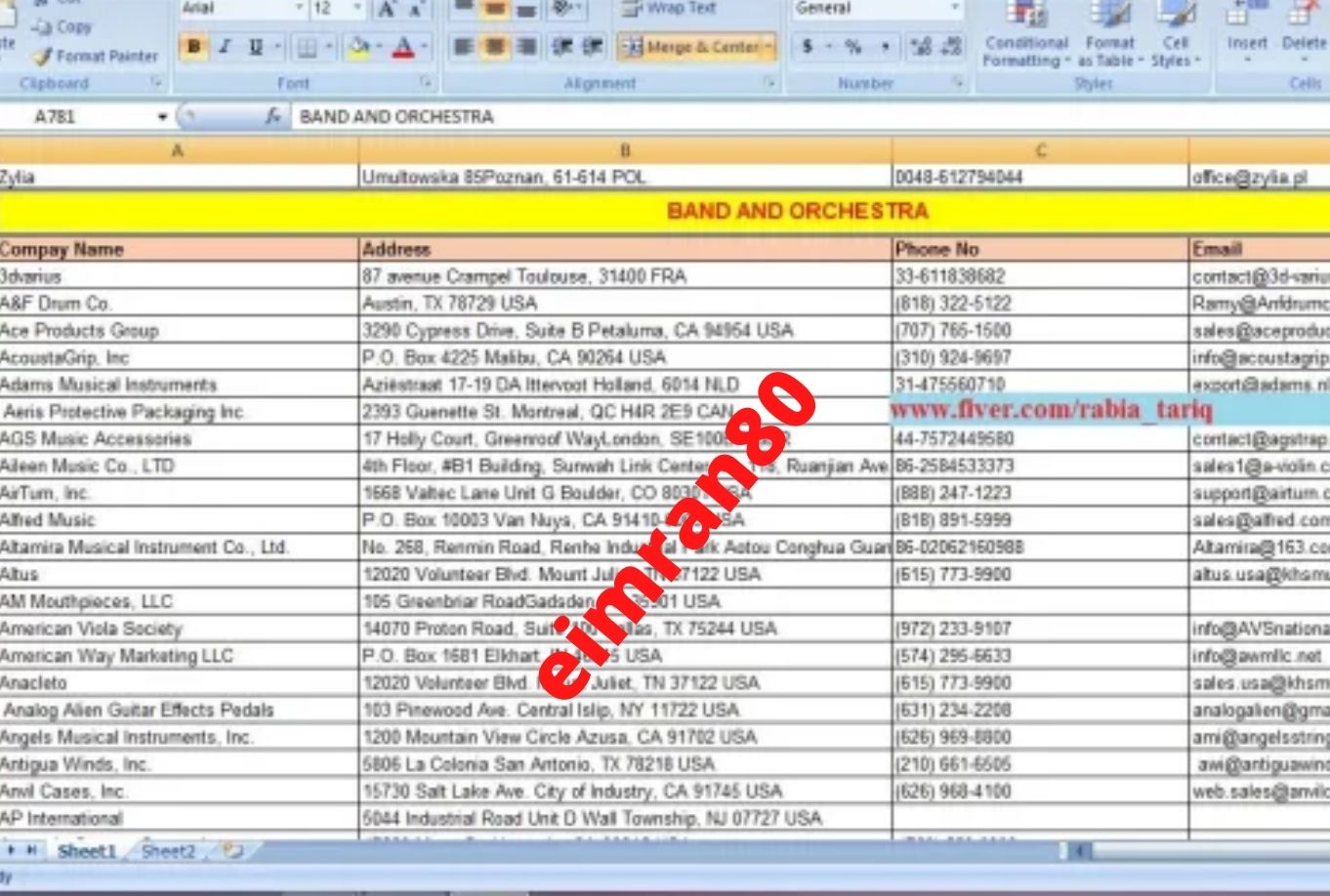The image size is (1330, 896).
Task: Apply the Accounting Number Format dollar icon
Action: coord(806,45)
